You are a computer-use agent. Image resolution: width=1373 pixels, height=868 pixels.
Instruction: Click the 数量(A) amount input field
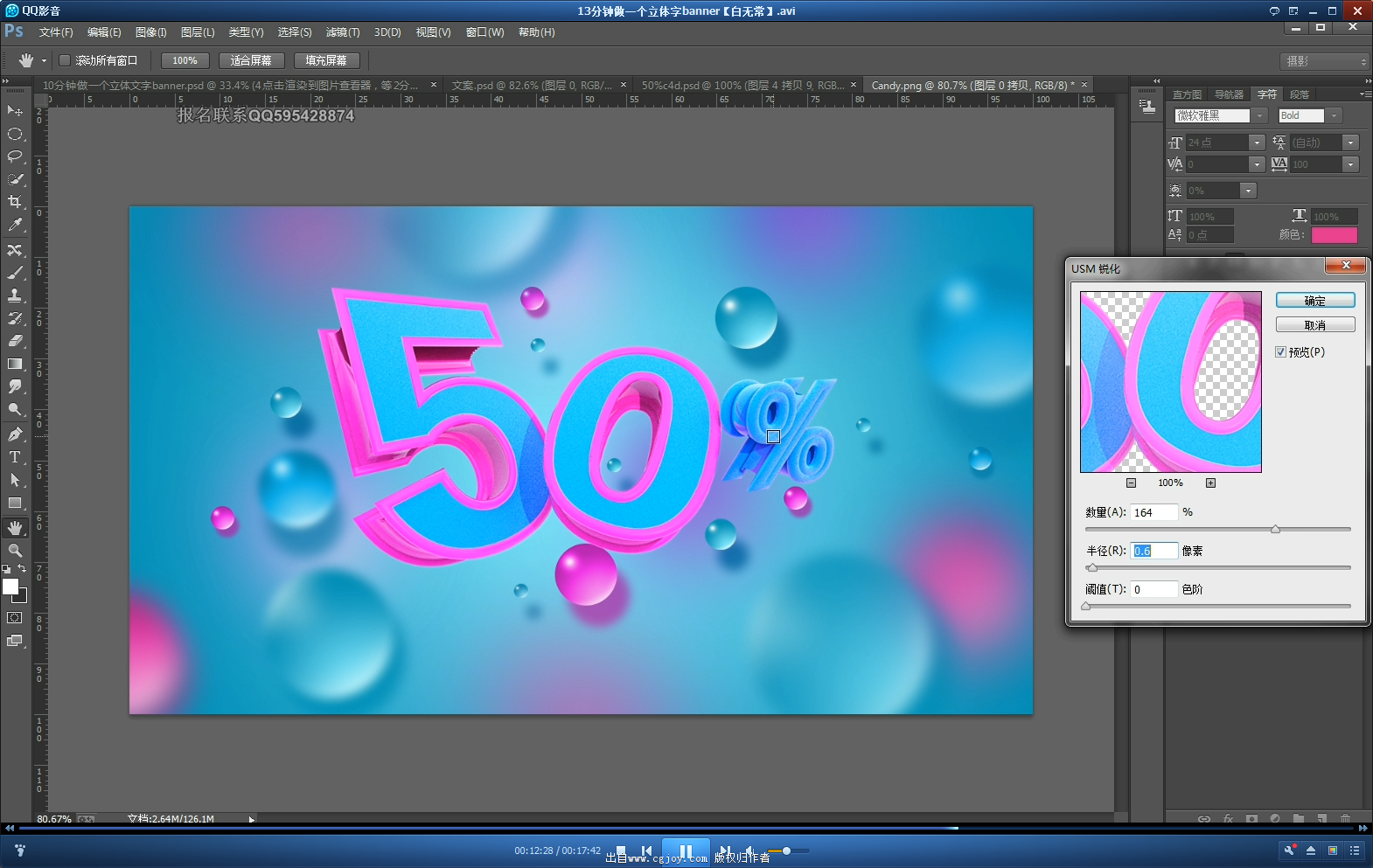point(1154,512)
